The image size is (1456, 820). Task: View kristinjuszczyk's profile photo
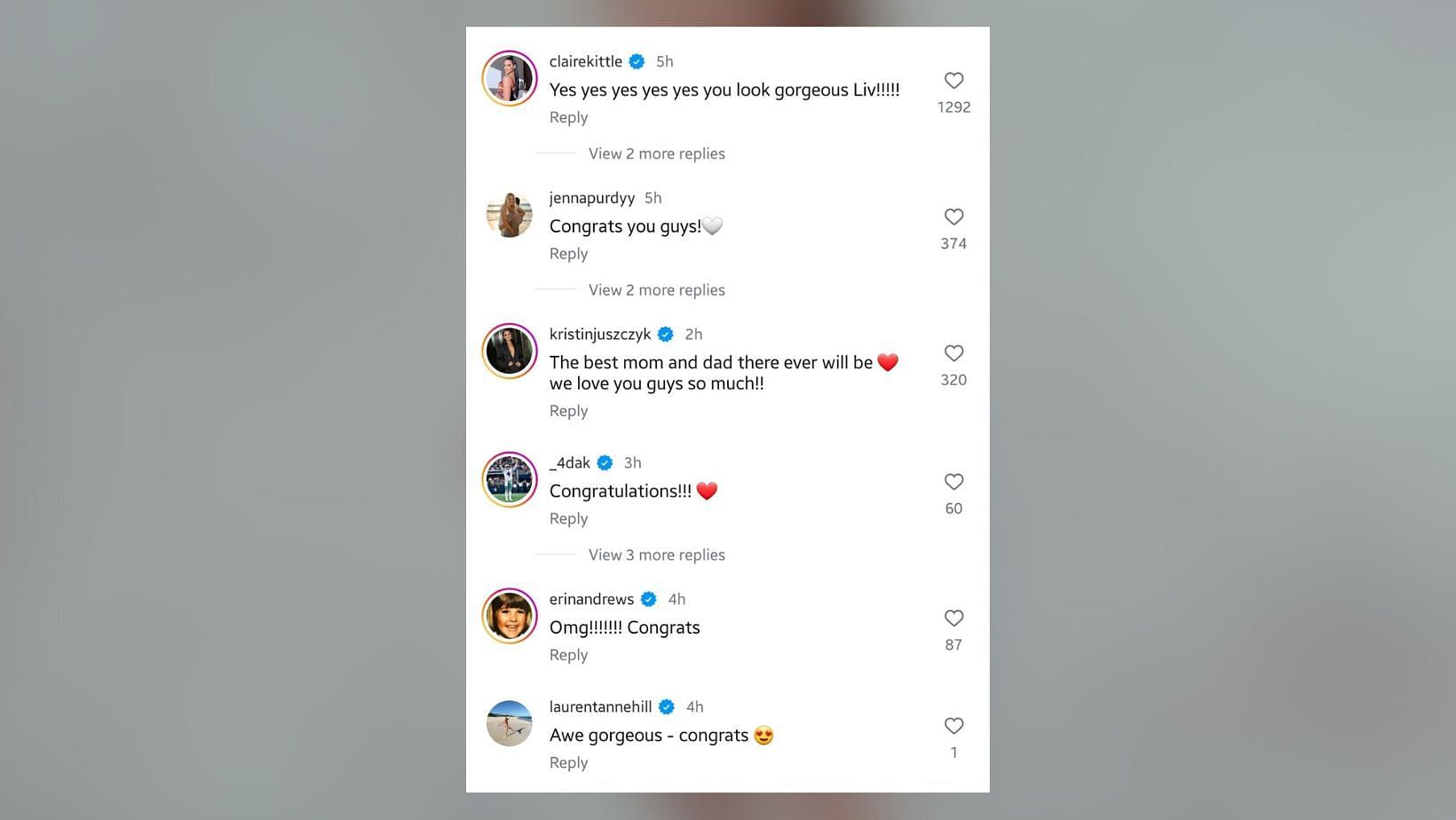click(x=510, y=351)
